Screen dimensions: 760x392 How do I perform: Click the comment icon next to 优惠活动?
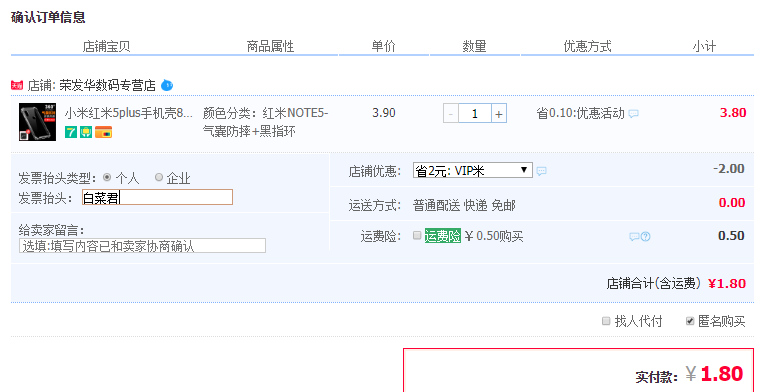(633, 114)
